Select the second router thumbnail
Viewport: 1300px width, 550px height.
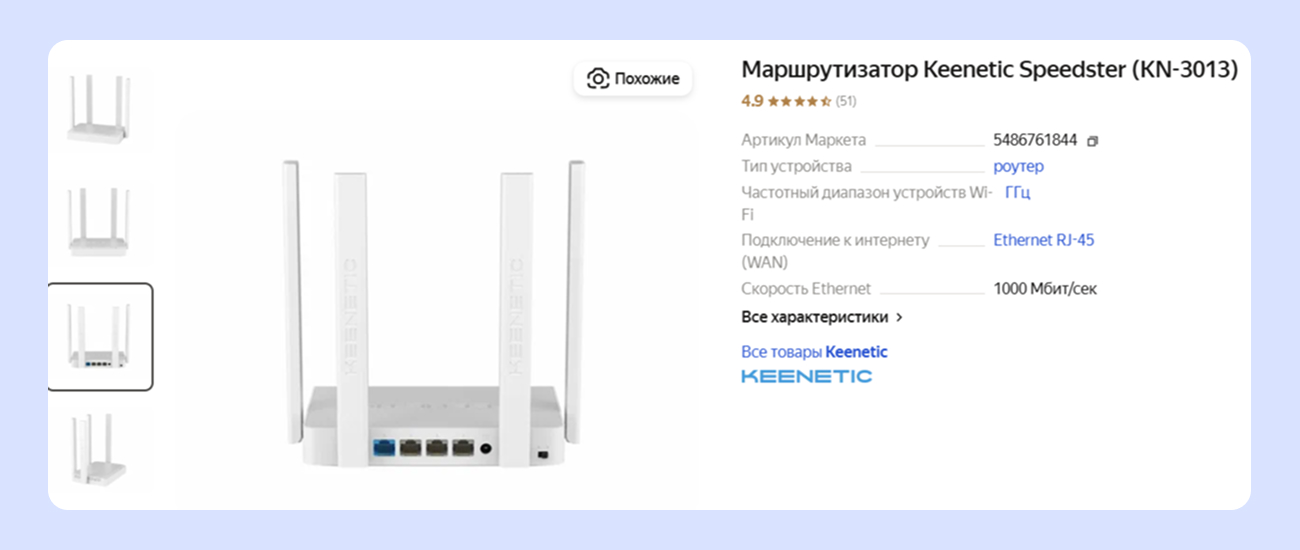click(100, 222)
